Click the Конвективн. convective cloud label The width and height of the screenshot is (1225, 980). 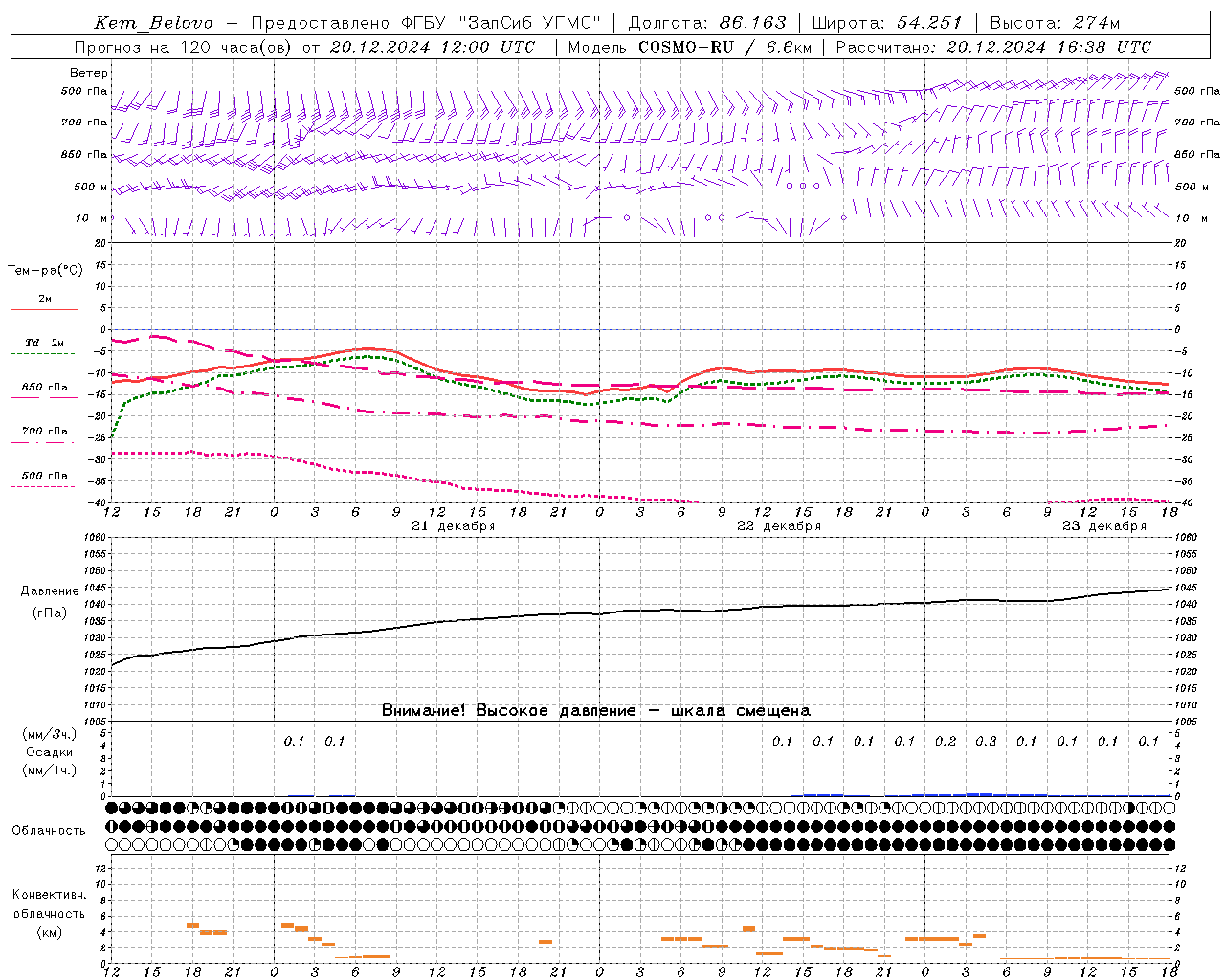(x=49, y=895)
